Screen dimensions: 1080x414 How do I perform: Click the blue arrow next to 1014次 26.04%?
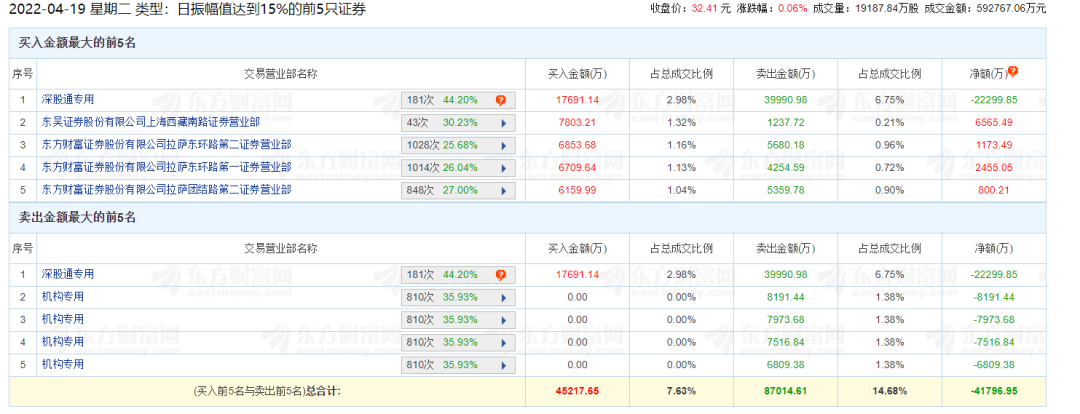click(x=502, y=167)
